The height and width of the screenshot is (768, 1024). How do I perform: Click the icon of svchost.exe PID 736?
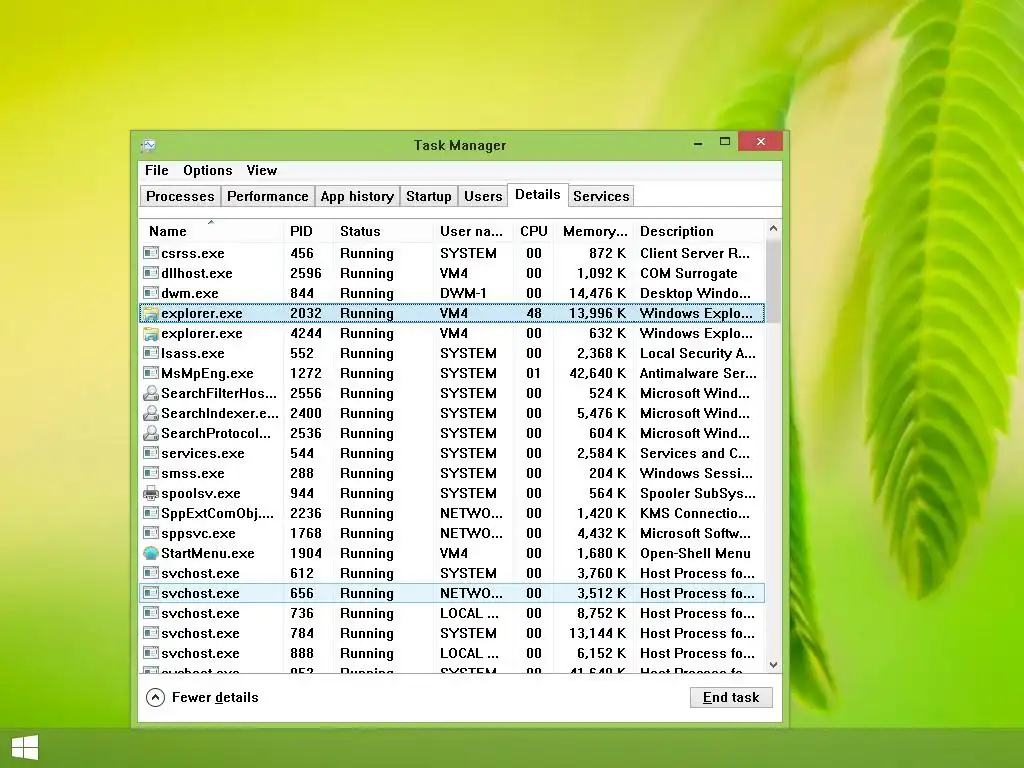[x=151, y=613]
